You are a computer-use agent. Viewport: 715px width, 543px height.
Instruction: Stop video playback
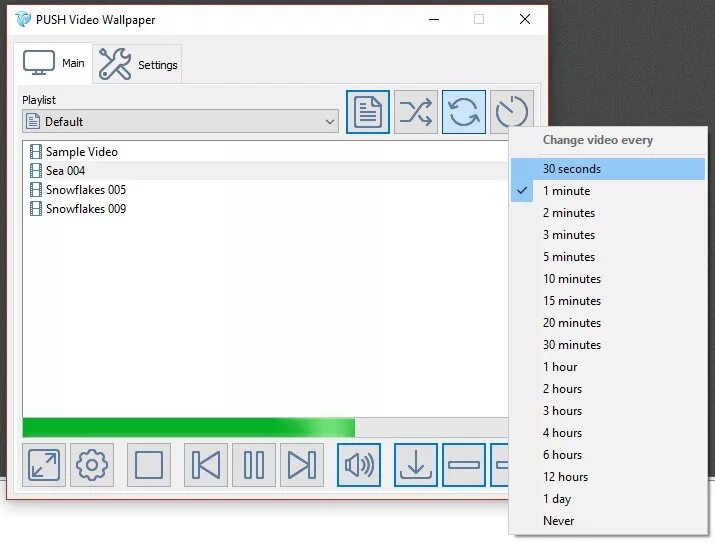tap(149, 465)
